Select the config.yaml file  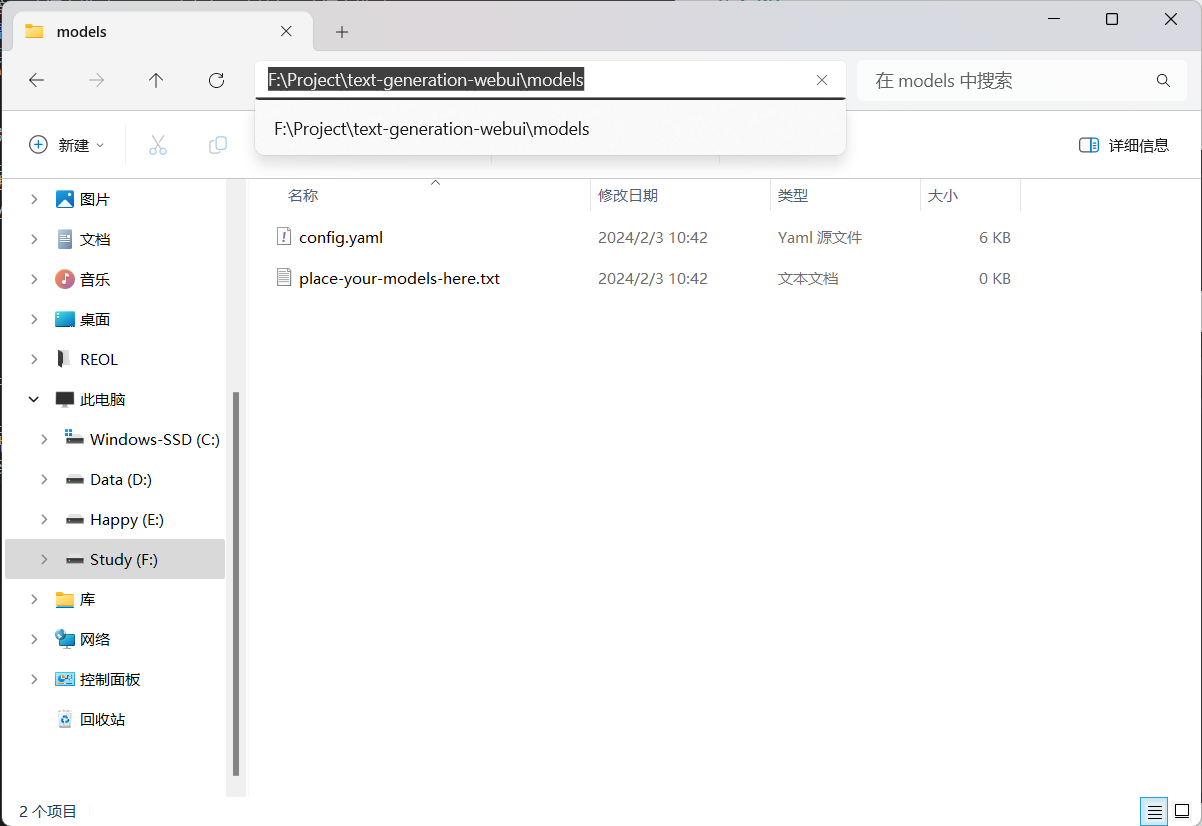pyautogui.click(x=341, y=238)
